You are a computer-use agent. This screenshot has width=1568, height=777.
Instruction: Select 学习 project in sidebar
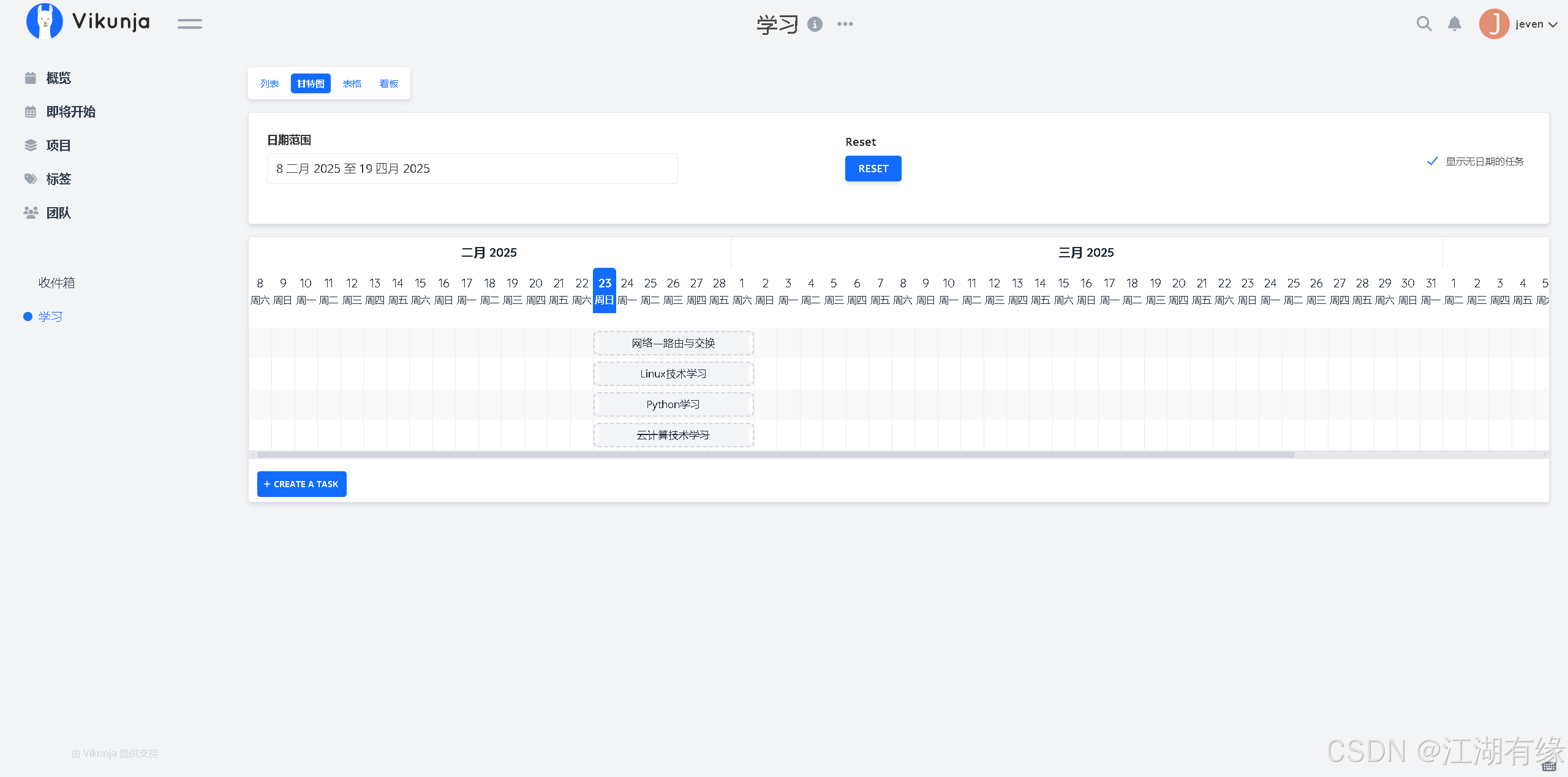click(x=50, y=316)
